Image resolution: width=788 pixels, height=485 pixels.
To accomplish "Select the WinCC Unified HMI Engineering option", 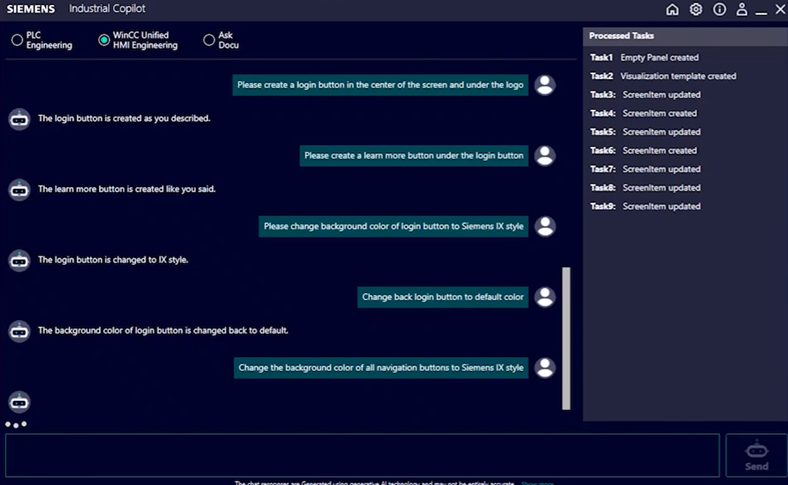I will [x=104, y=40].
